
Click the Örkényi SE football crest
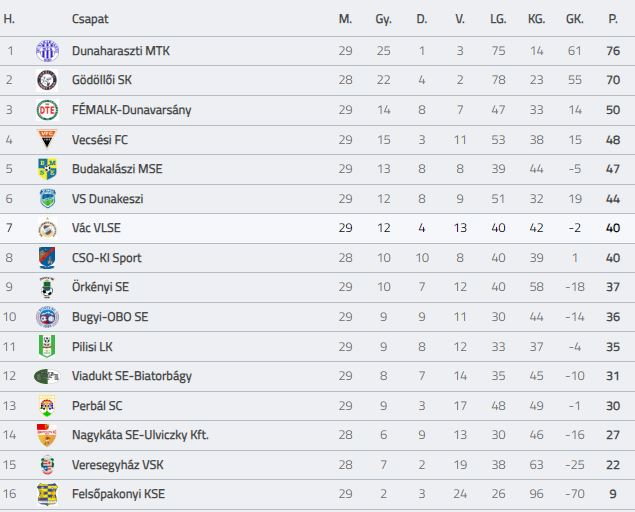[x=47, y=287]
